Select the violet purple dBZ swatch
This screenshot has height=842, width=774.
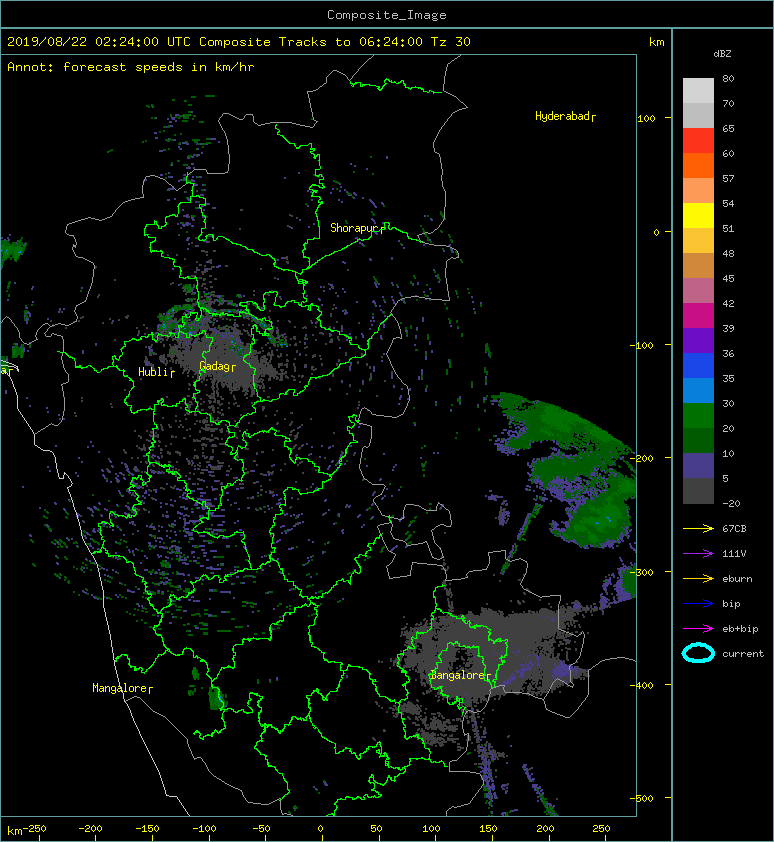pos(698,340)
